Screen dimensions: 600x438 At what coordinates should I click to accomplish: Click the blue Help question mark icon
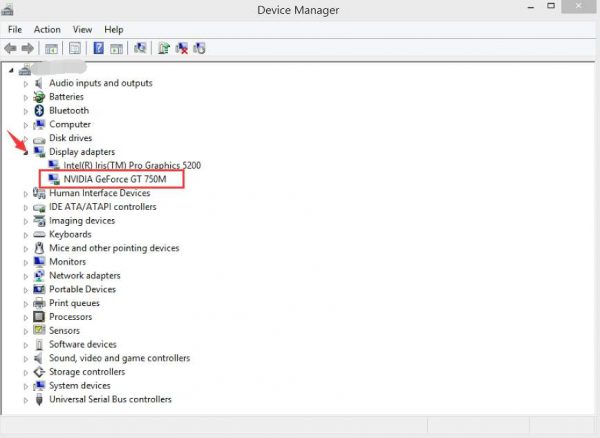(98, 48)
